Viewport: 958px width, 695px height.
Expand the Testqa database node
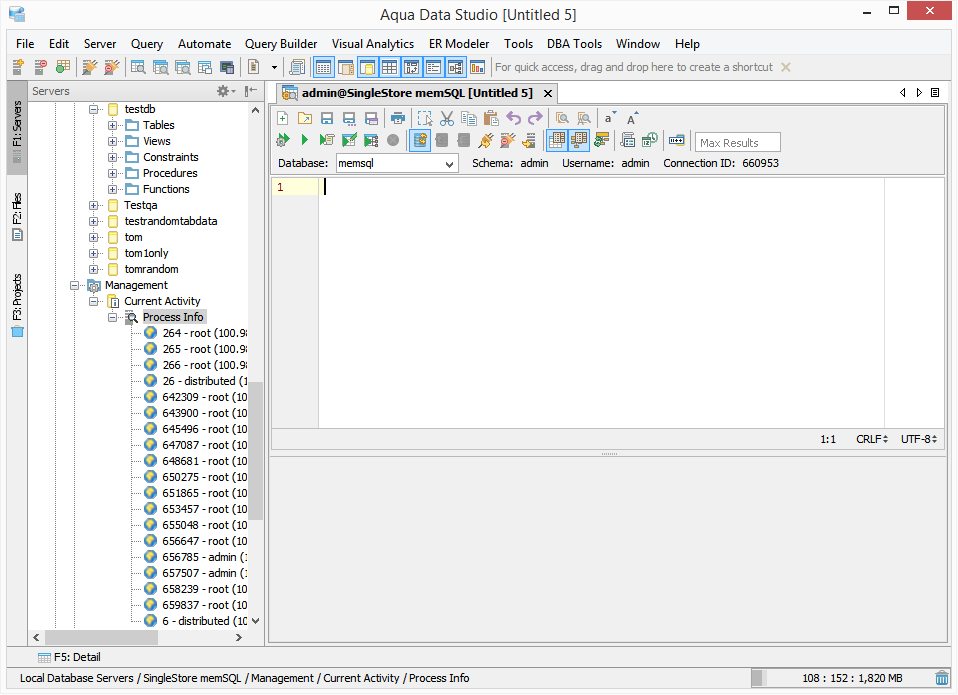coord(93,205)
